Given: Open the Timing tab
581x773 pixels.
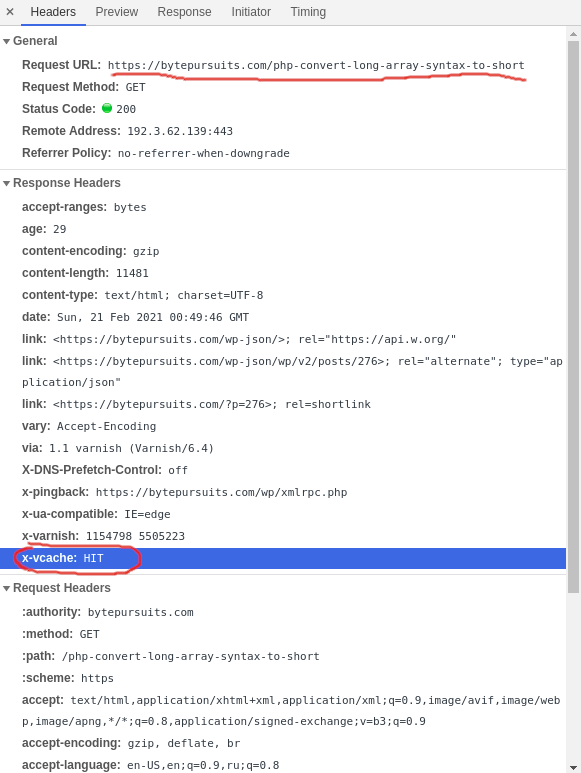Looking at the screenshot, I should tap(308, 12).
